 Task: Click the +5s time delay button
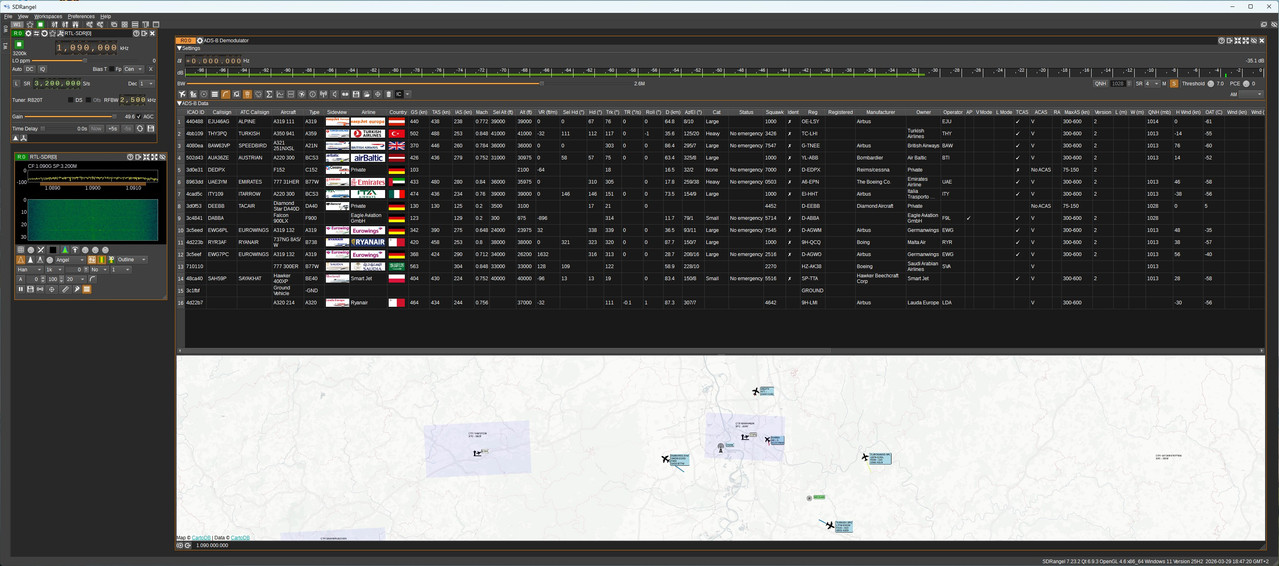(x=112, y=129)
